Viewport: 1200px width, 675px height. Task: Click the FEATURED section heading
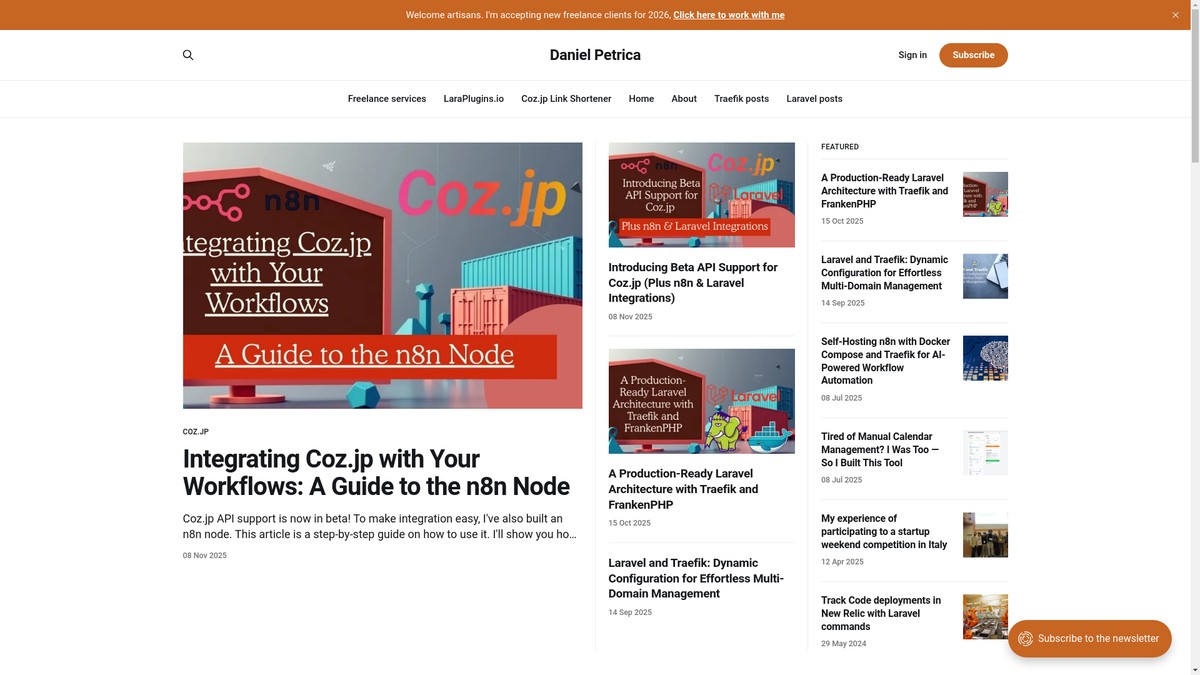coord(840,147)
